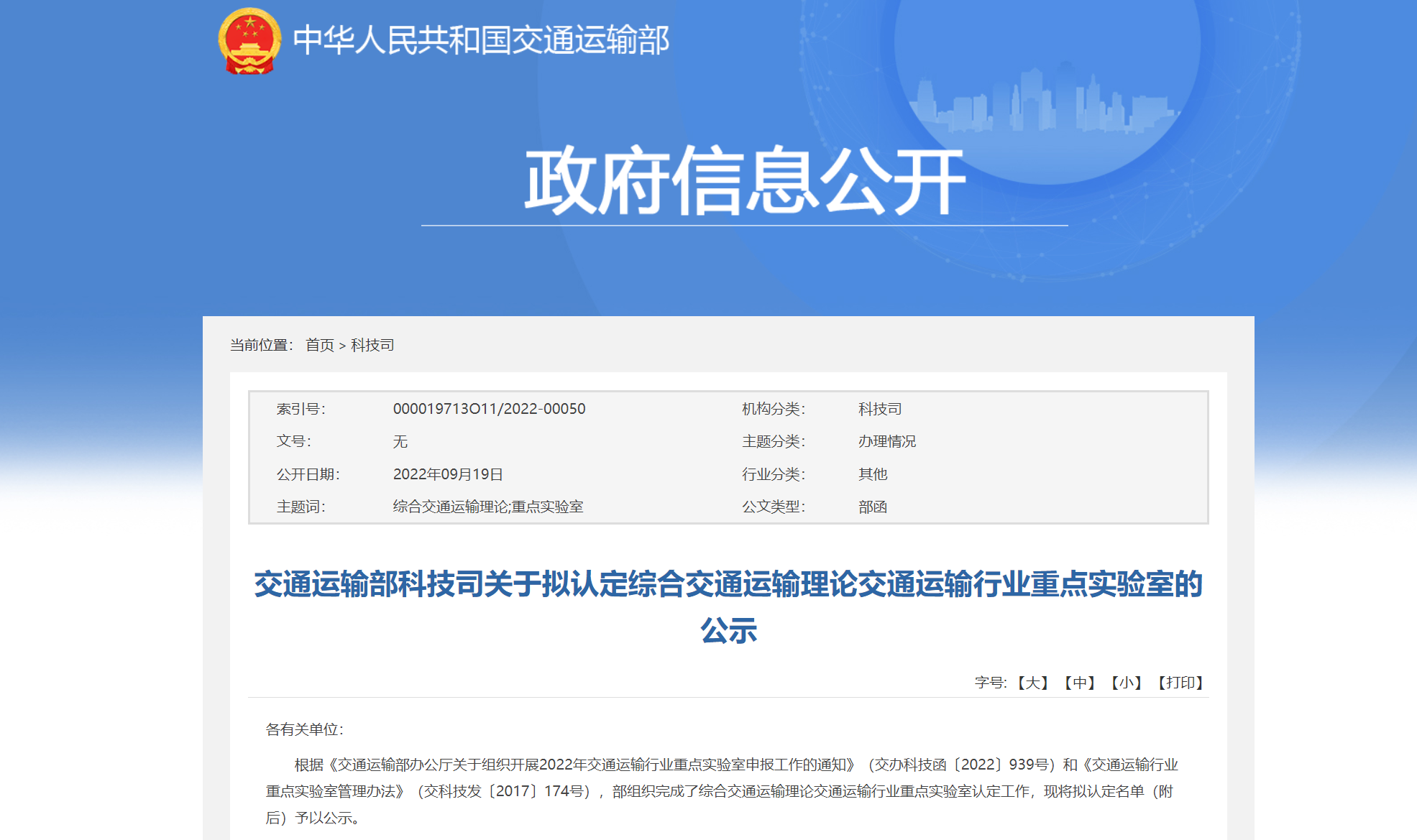This screenshot has height=840, width=1417.
Task: Click the national emblem logo
Action: (x=249, y=41)
